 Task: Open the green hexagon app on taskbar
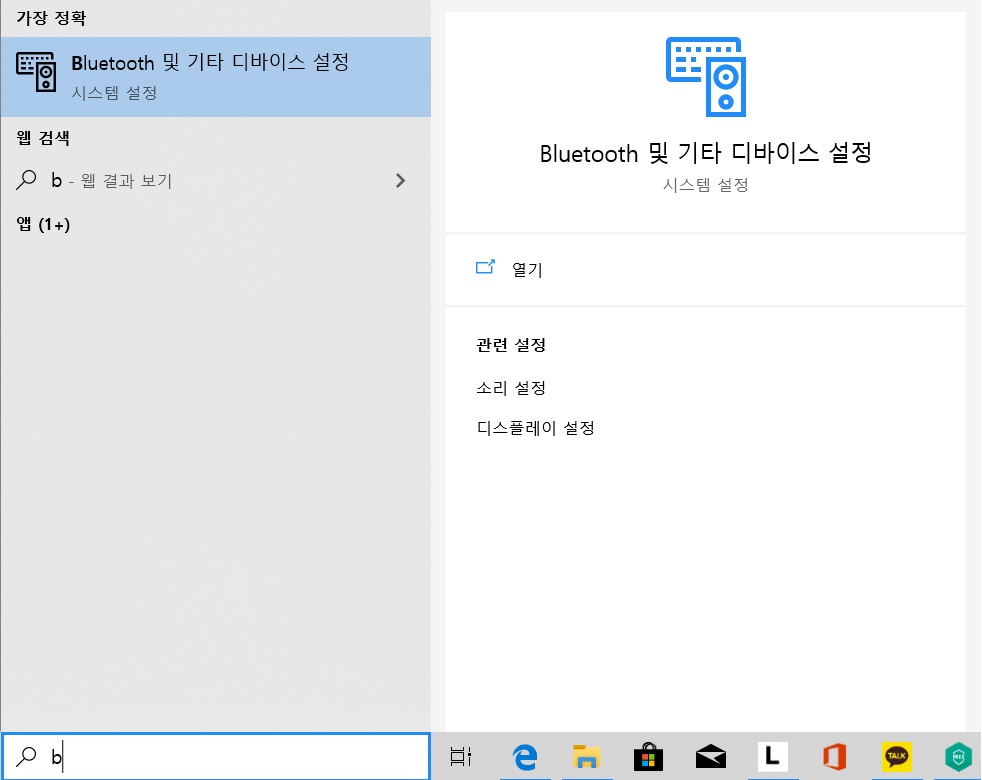coord(958,757)
